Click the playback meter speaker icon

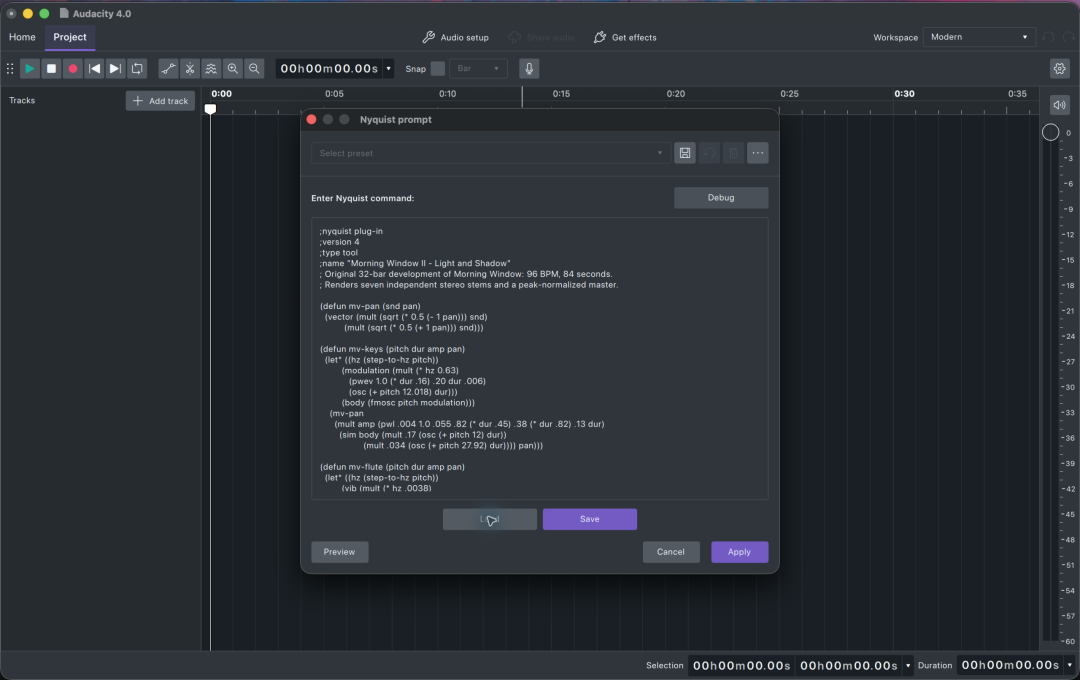tap(1059, 105)
